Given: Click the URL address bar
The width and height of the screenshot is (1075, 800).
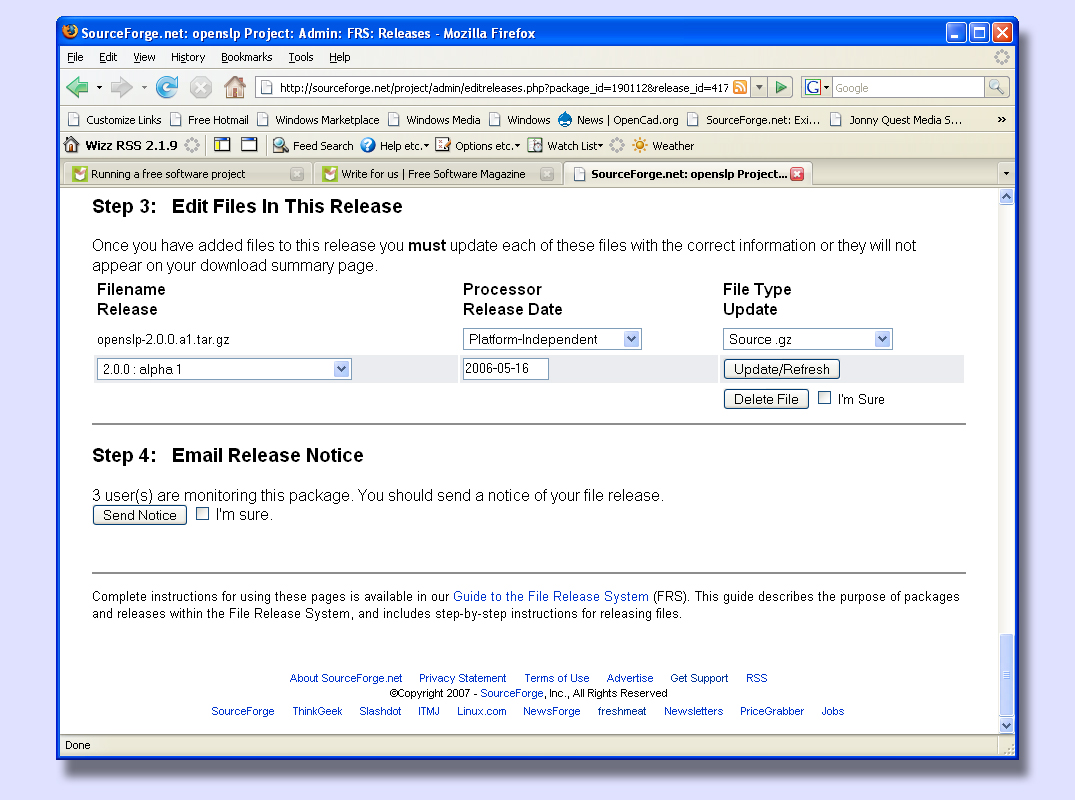Looking at the screenshot, I should (x=502, y=88).
